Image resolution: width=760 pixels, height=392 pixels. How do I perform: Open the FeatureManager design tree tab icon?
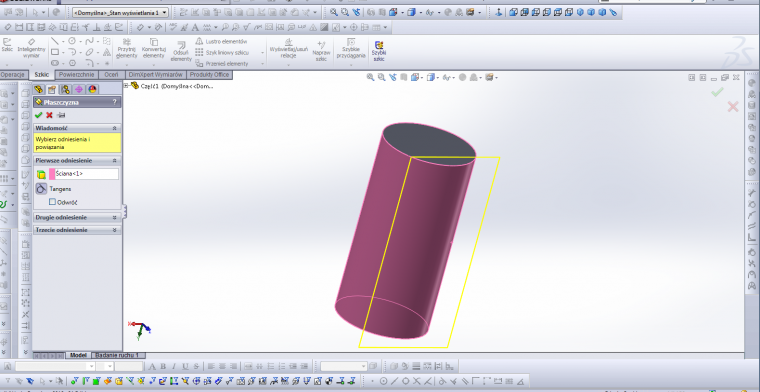coord(38,89)
